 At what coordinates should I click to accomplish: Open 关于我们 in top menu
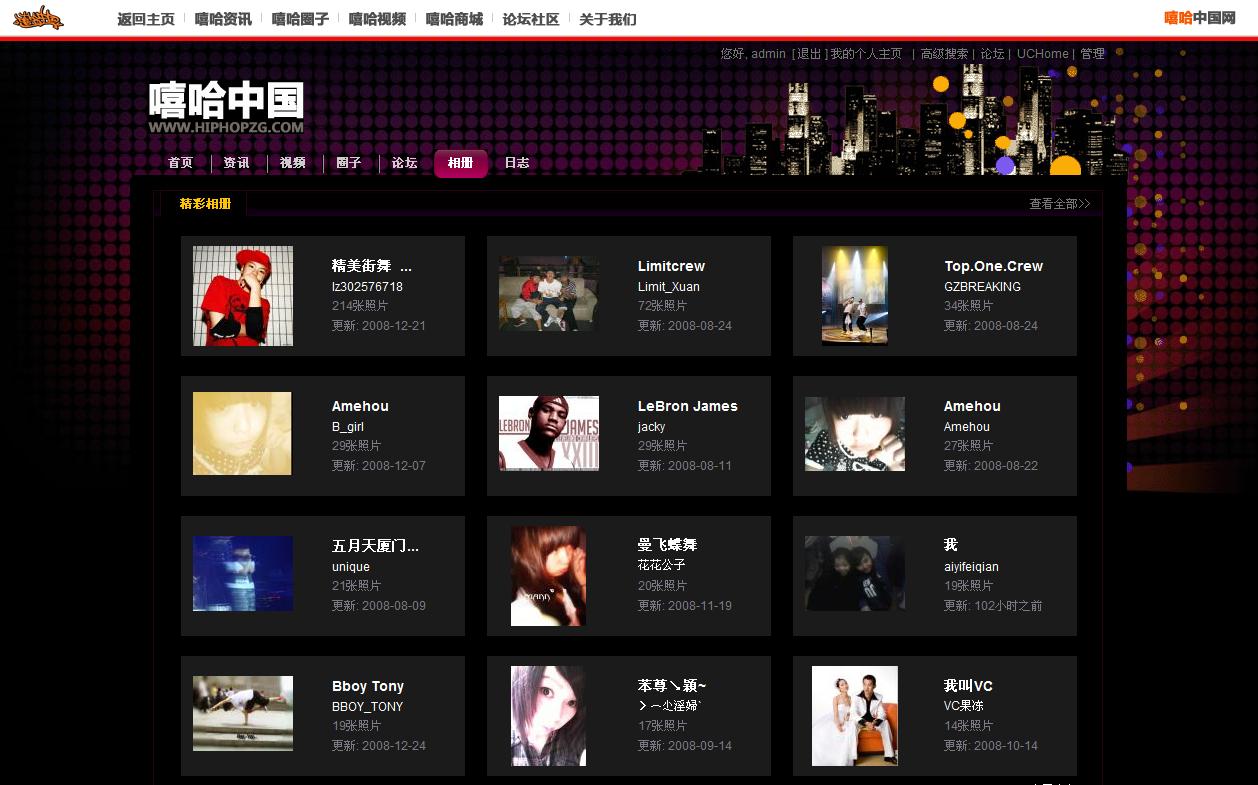[x=608, y=19]
